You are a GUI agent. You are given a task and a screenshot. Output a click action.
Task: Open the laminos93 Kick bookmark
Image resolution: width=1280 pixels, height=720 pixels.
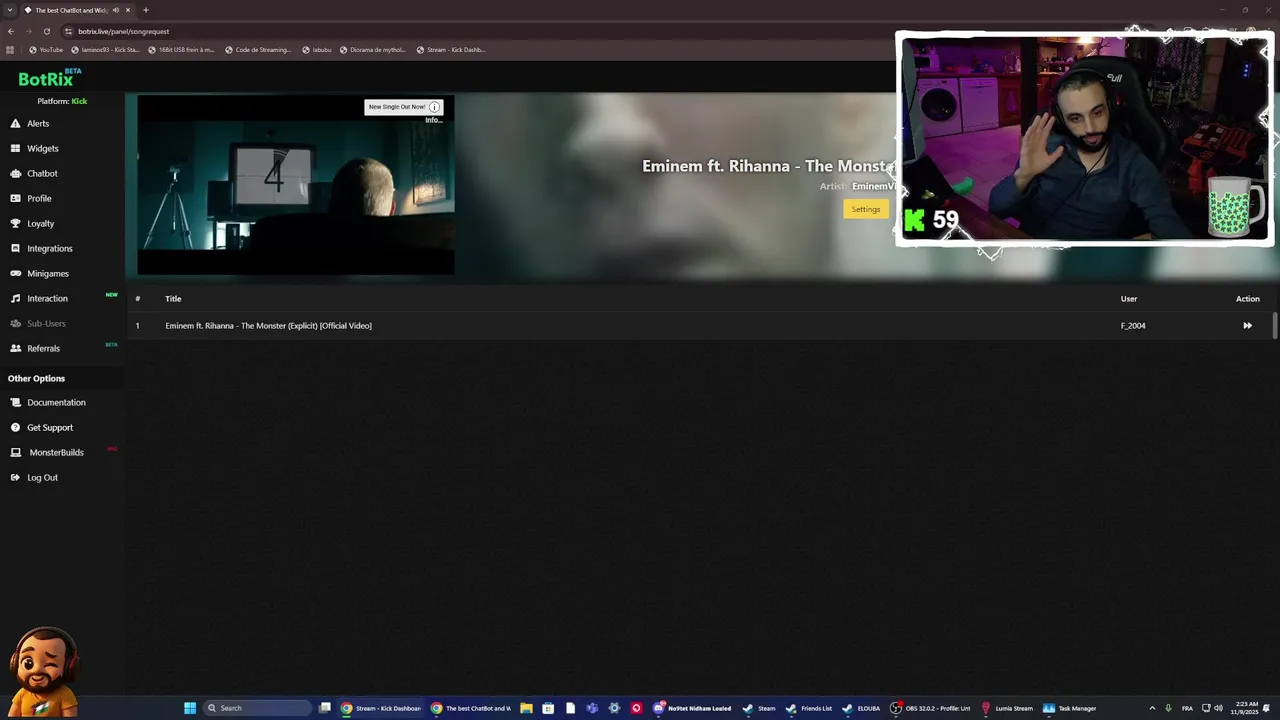105,50
